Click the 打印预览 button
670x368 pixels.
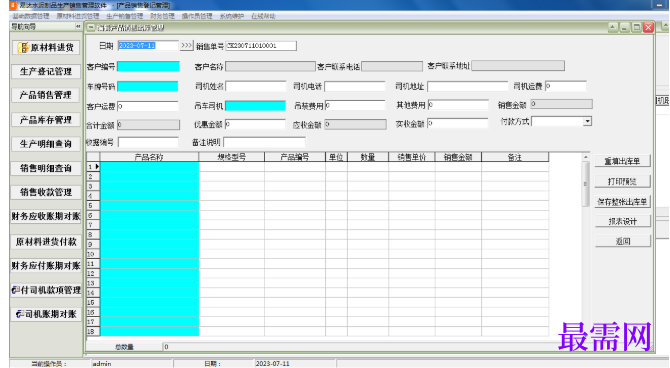point(623,181)
